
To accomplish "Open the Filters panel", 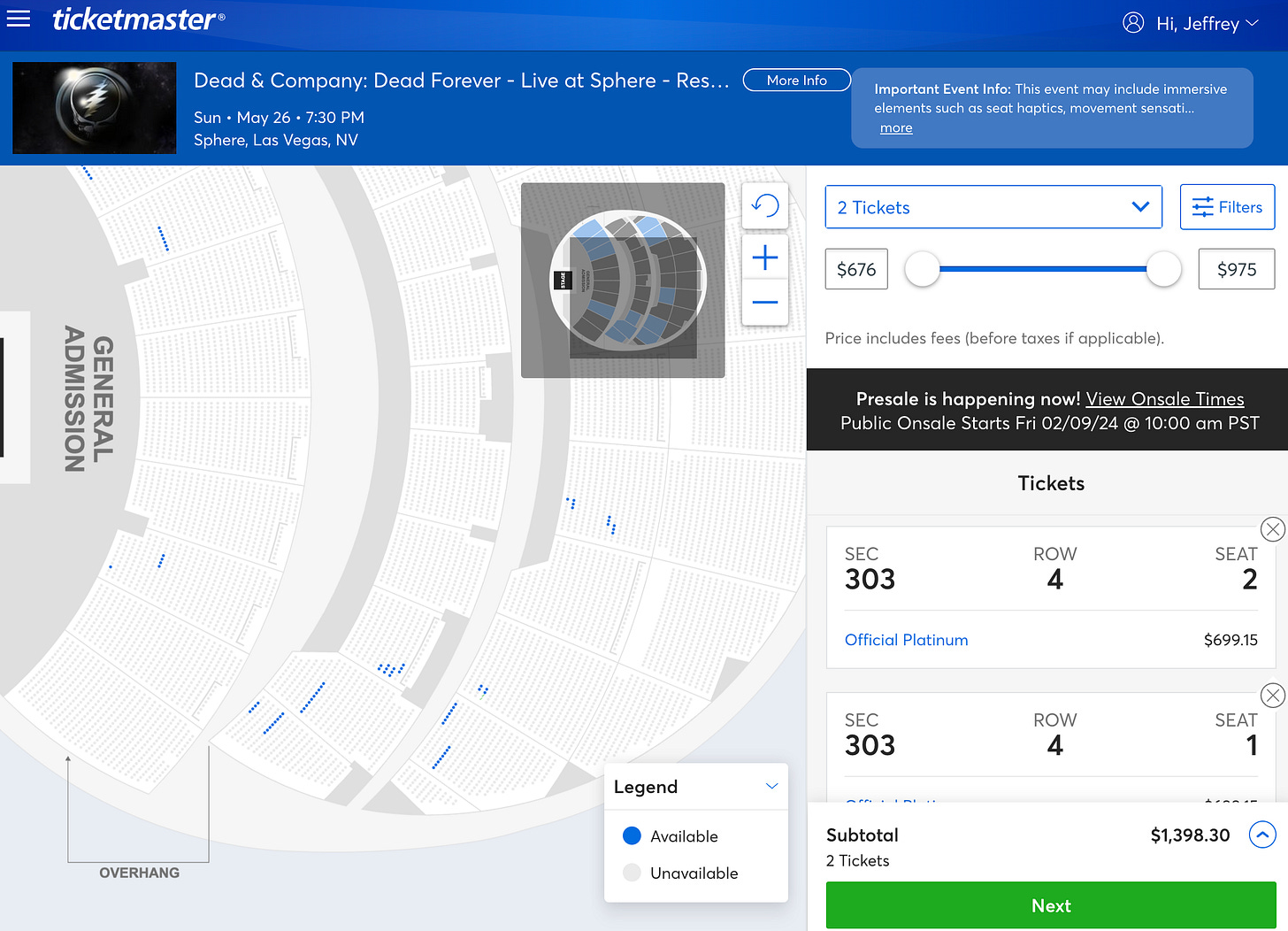I will (1227, 207).
